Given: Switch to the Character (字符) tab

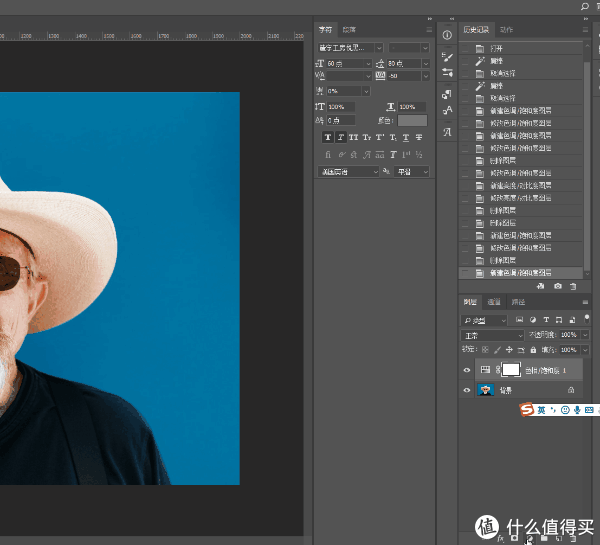Looking at the screenshot, I should tap(326, 29).
